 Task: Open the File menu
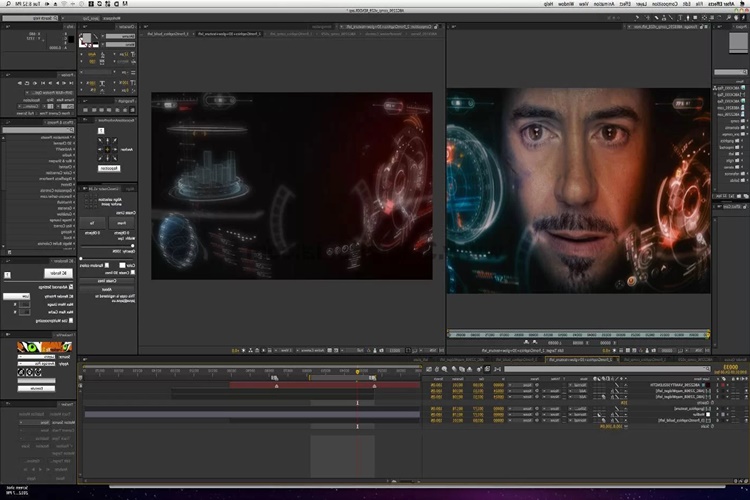pyautogui.click(x=699, y=4)
